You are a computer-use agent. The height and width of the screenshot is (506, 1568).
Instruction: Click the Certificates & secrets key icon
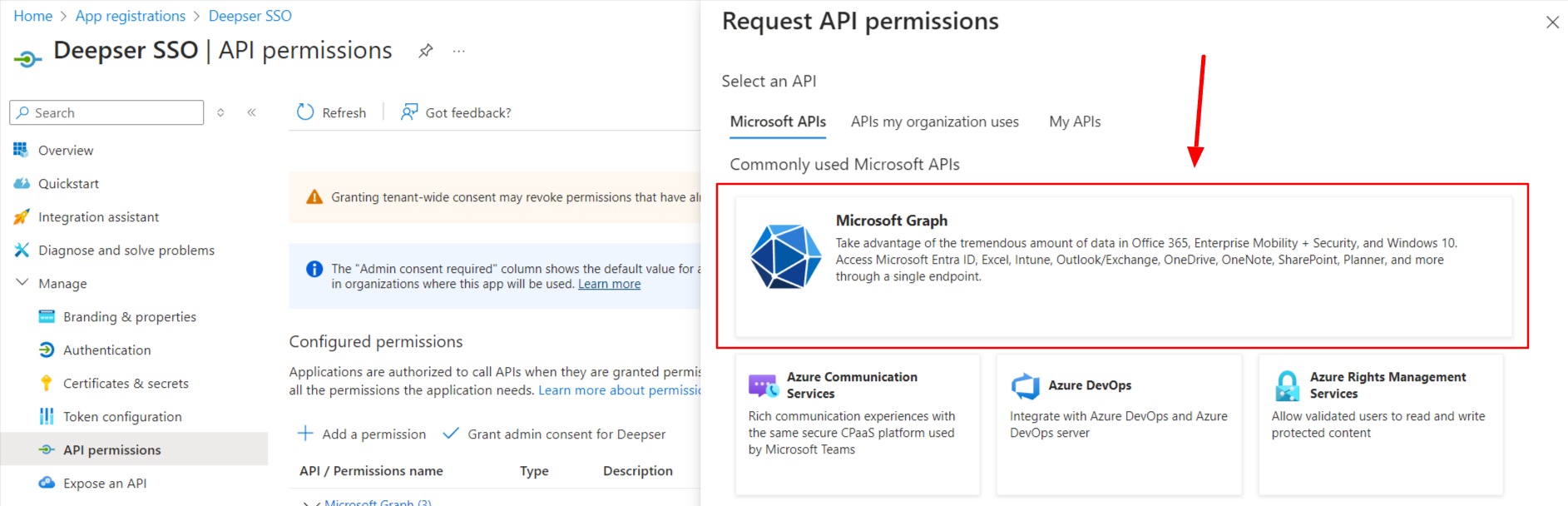47,383
